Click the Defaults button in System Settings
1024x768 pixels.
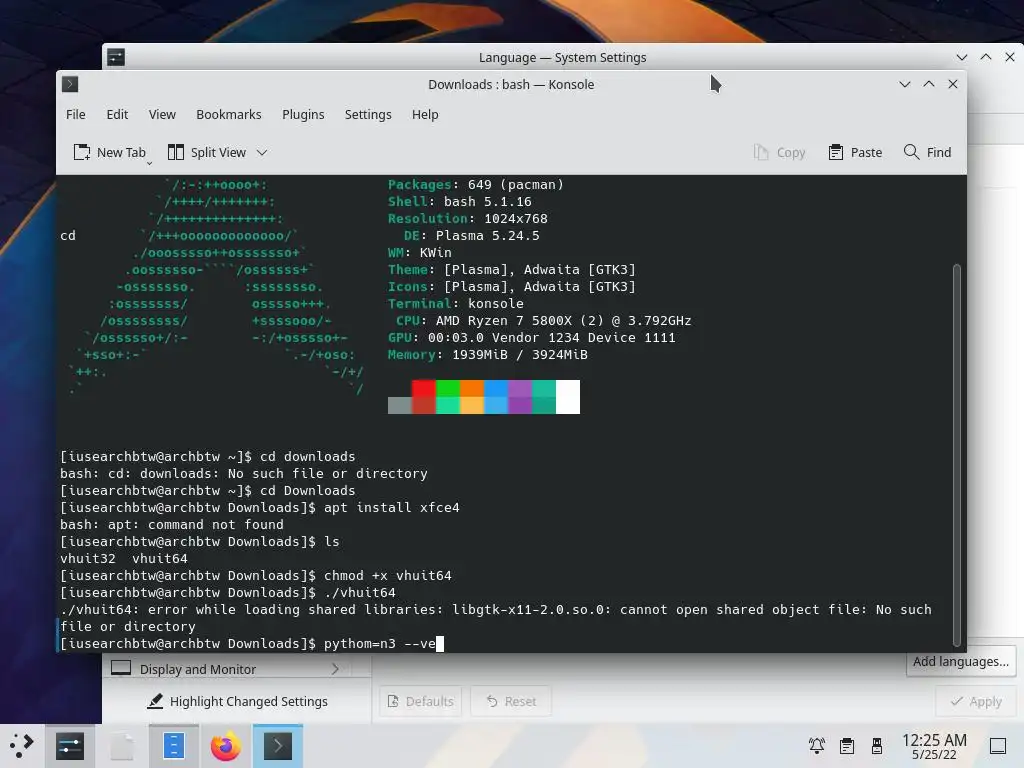pyautogui.click(x=421, y=701)
